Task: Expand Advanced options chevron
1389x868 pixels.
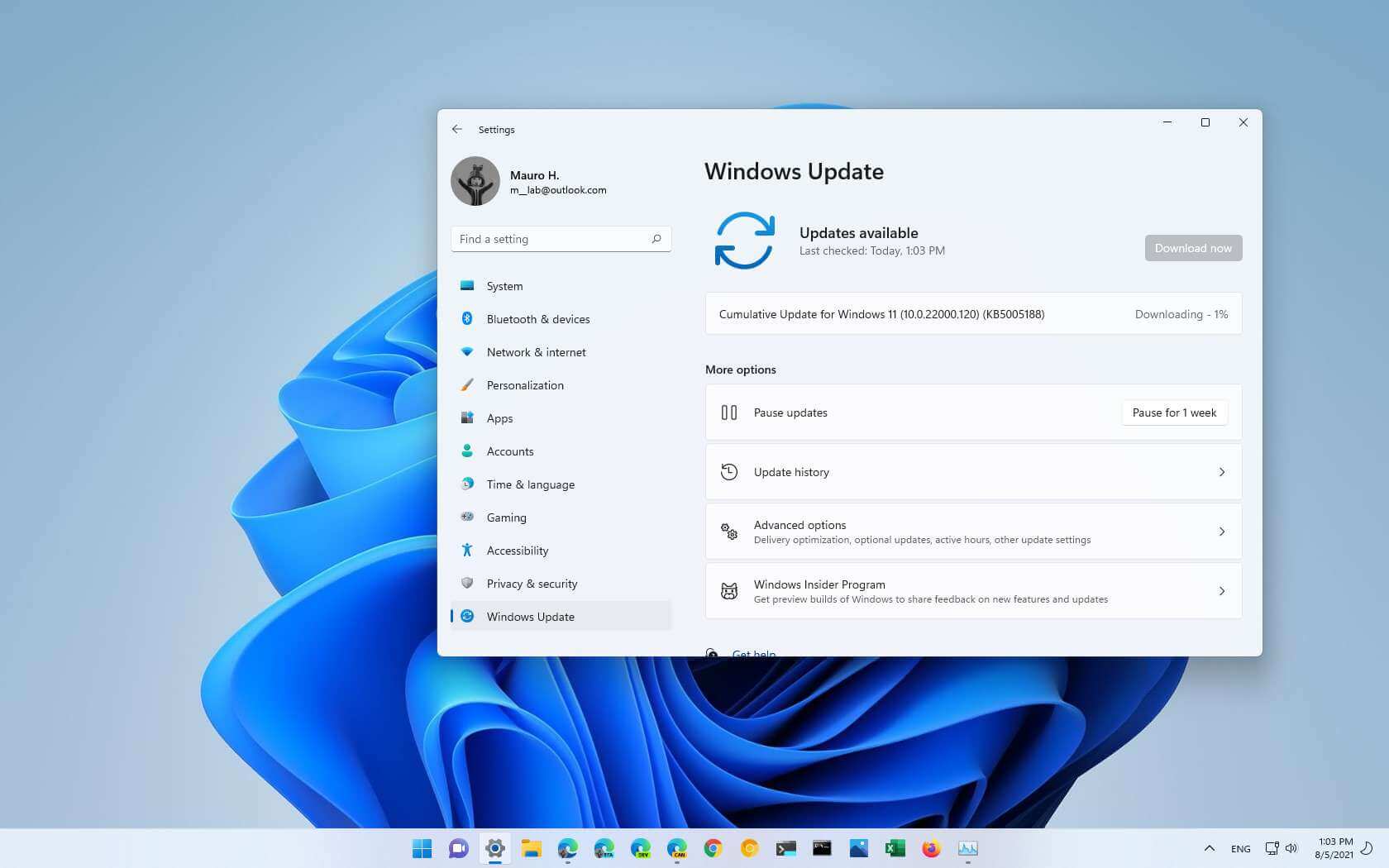Action: pyautogui.click(x=1222, y=532)
